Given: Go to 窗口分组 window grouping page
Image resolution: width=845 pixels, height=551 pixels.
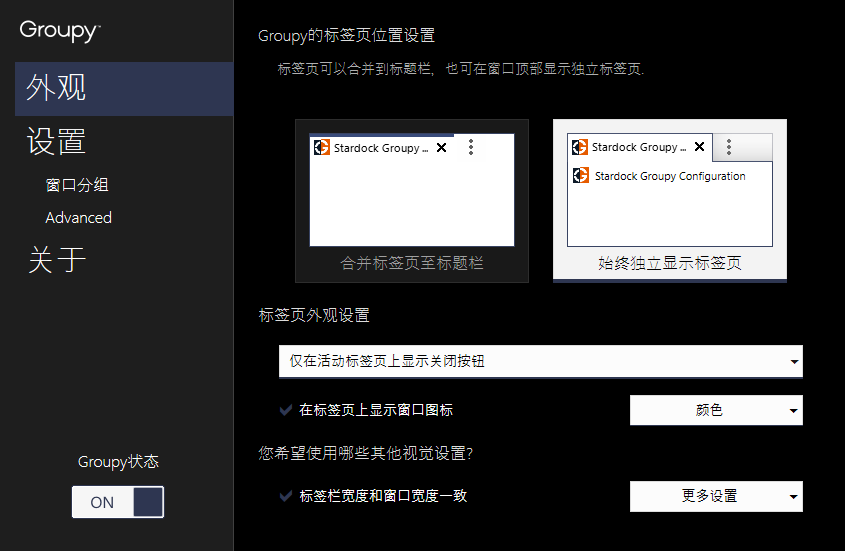Looking at the screenshot, I should pyautogui.click(x=77, y=185).
